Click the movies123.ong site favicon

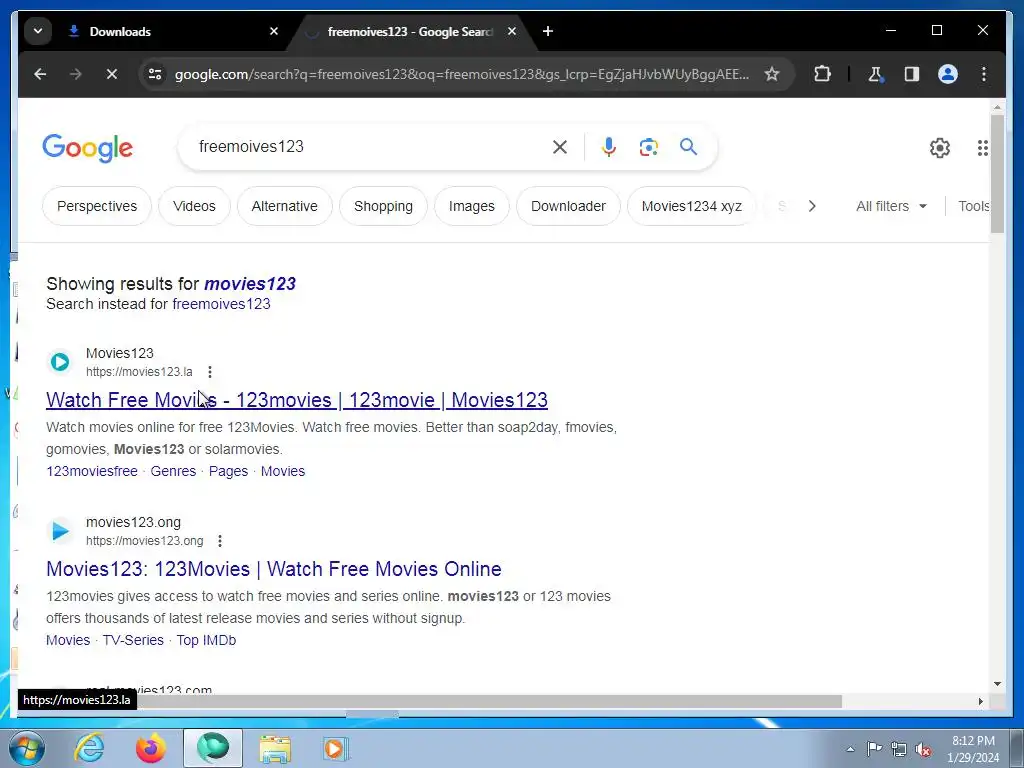(x=60, y=531)
